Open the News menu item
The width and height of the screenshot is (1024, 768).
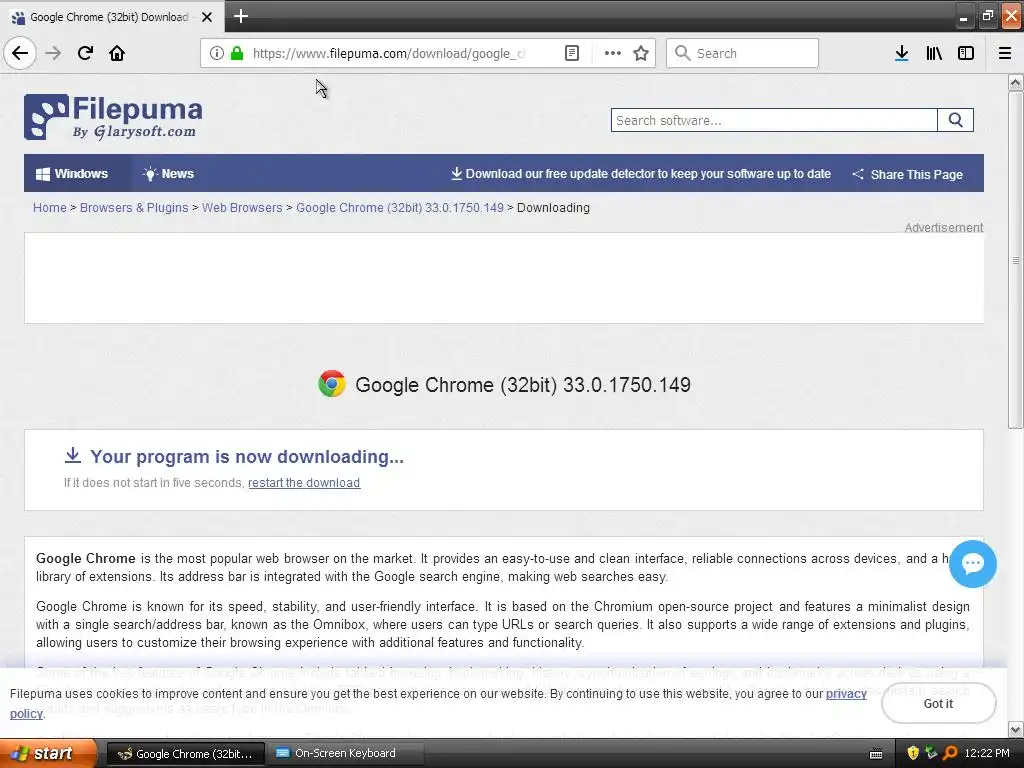(x=168, y=174)
